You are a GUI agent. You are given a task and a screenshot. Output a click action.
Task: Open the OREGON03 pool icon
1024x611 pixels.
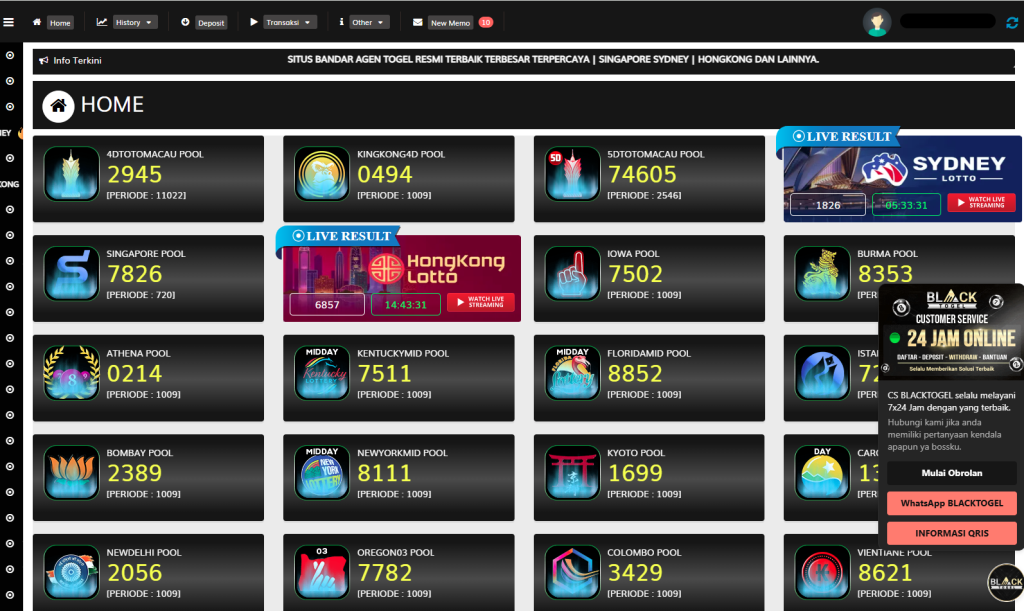(x=321, y=572)
